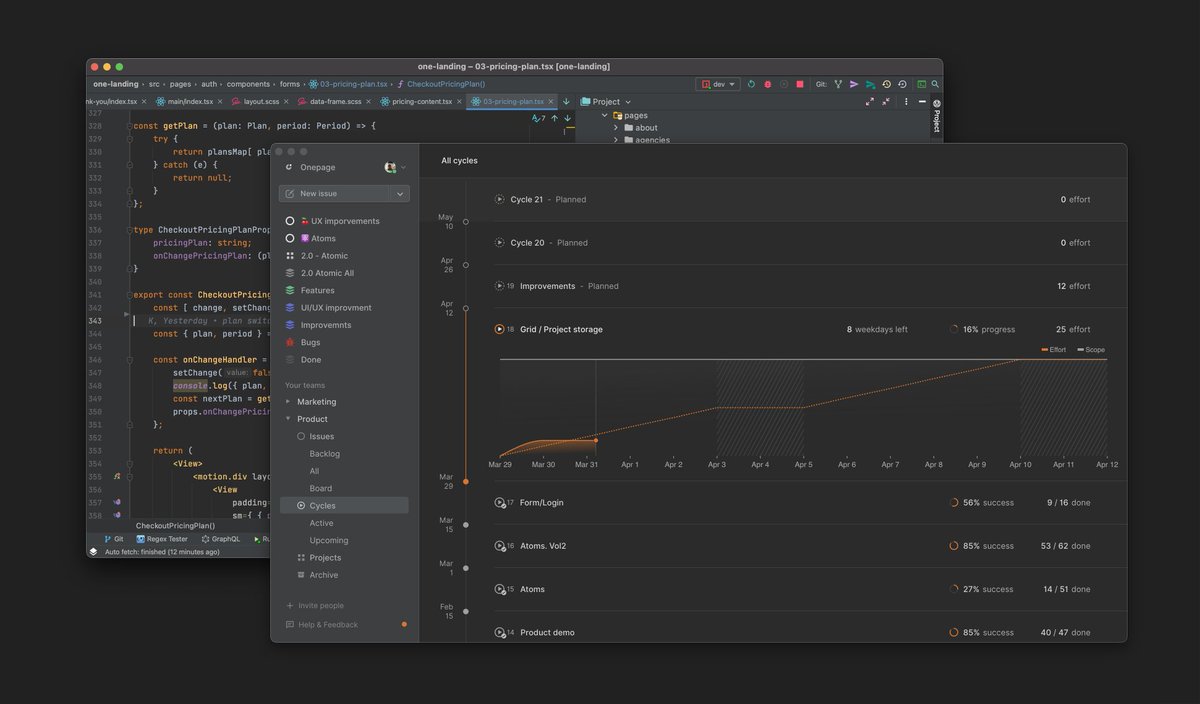Click the user avatar in Onepage sidebar

tap(390, 168)
